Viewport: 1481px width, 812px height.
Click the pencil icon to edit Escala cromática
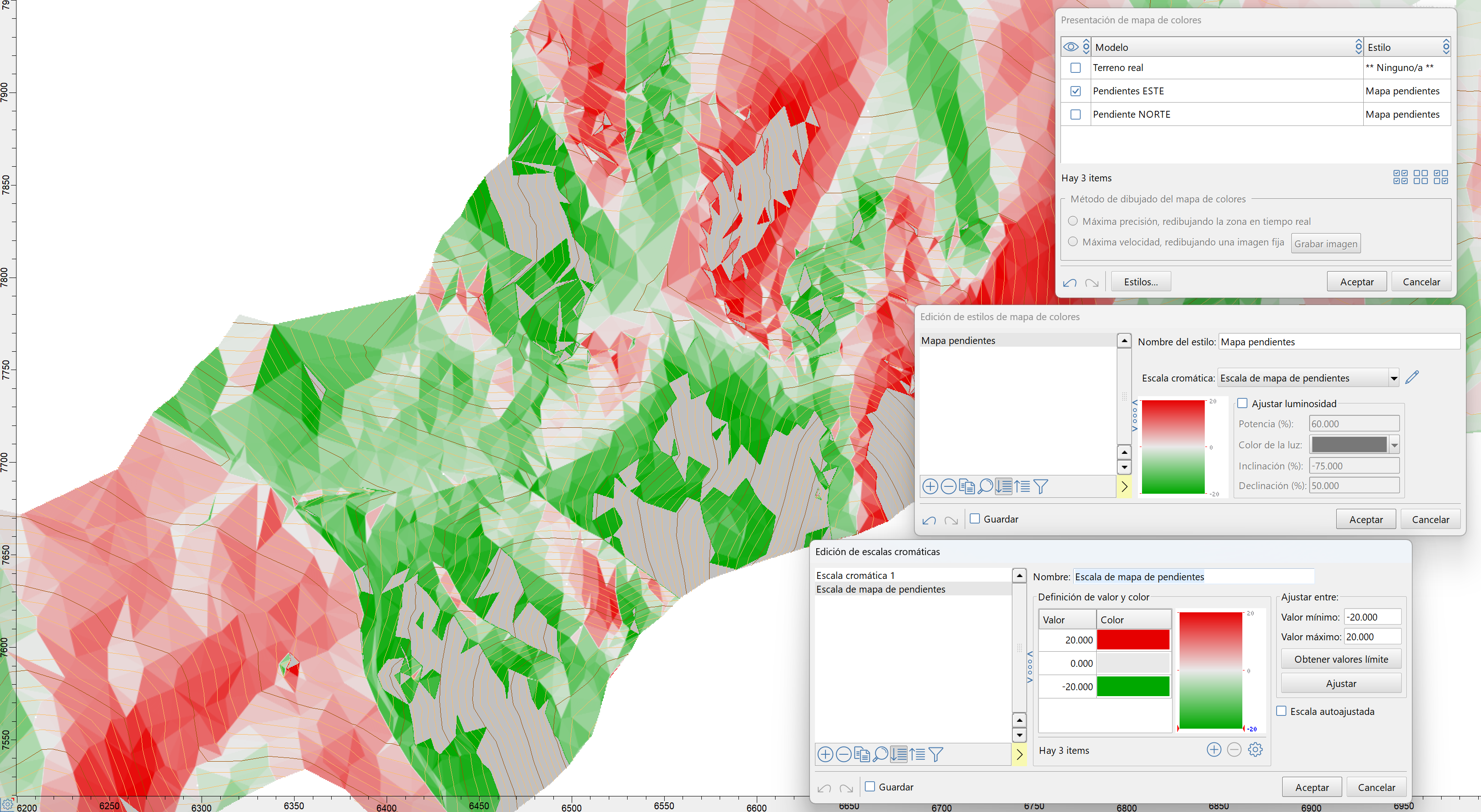1412,377
